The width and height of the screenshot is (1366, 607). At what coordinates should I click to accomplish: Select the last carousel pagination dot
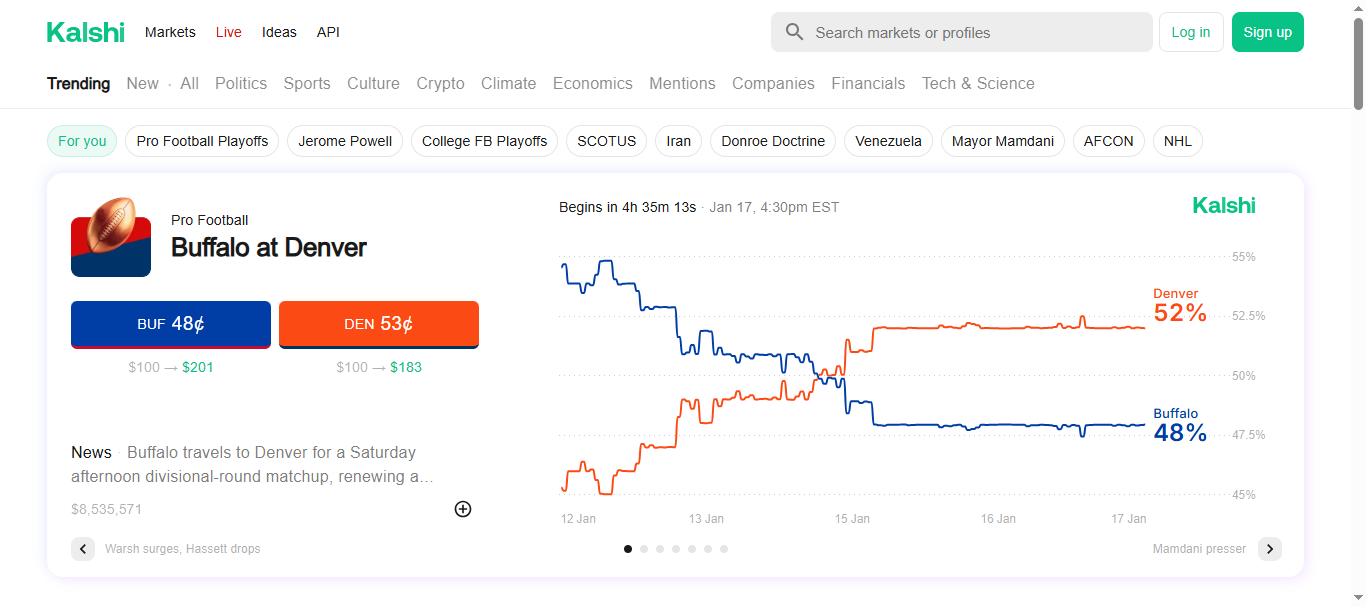(724, 549)
